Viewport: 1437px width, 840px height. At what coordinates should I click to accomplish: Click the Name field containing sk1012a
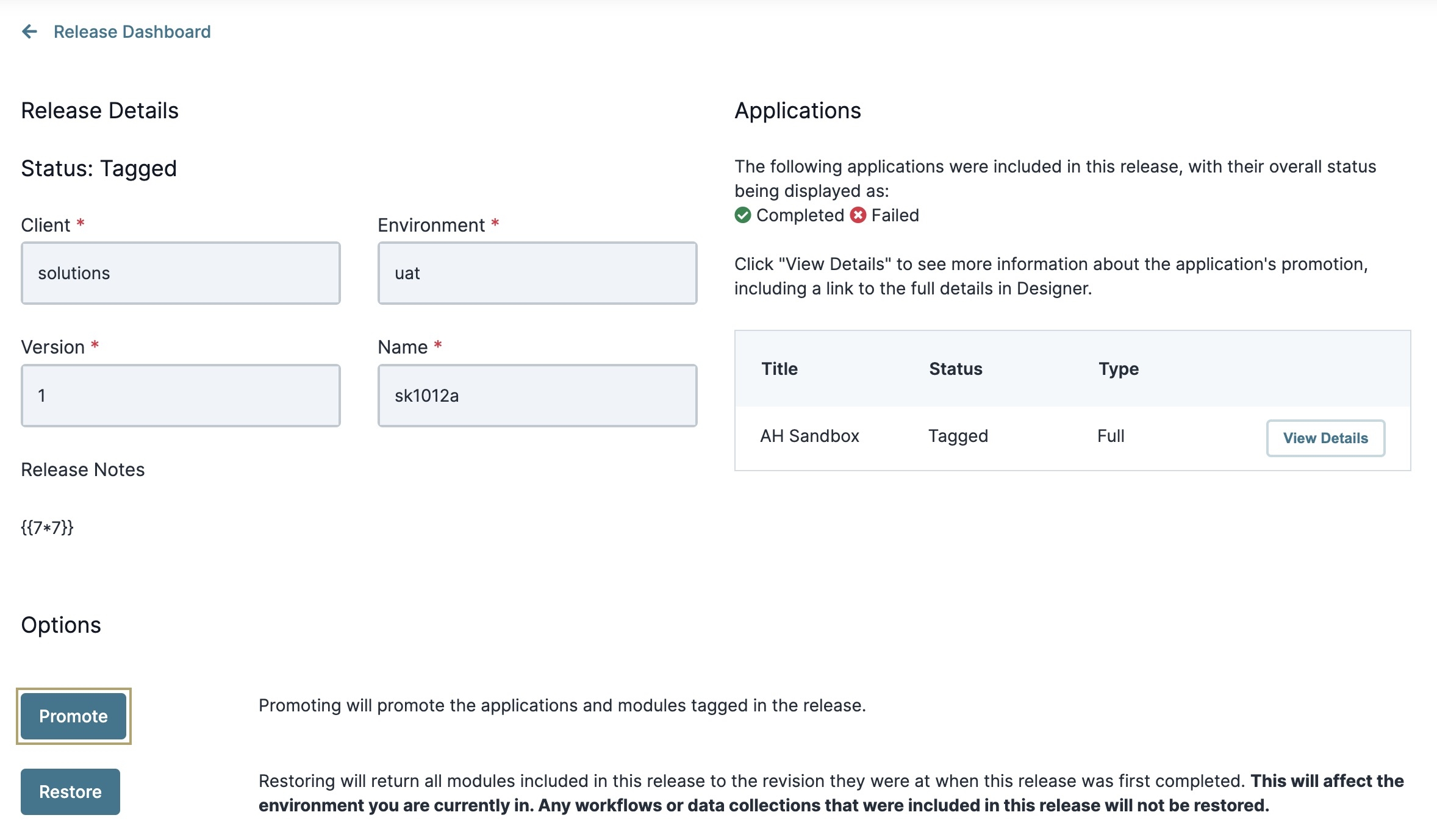tap(537, 396)
